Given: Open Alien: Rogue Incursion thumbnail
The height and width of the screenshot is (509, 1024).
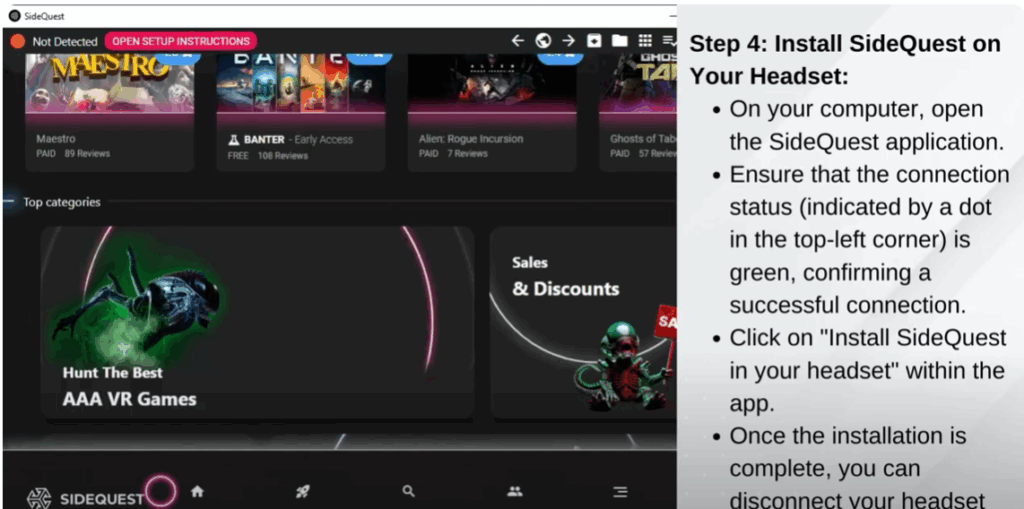Looking at the screenshot, I should (492, 84).
